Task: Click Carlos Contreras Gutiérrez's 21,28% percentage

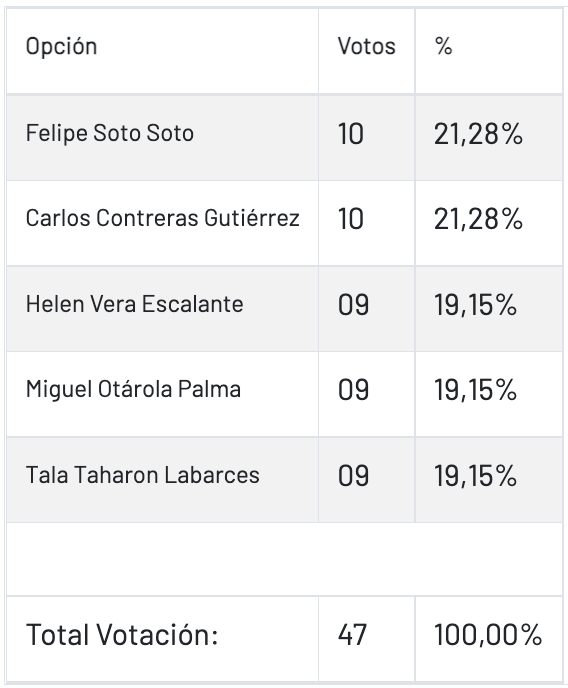Action: point(479,219)
